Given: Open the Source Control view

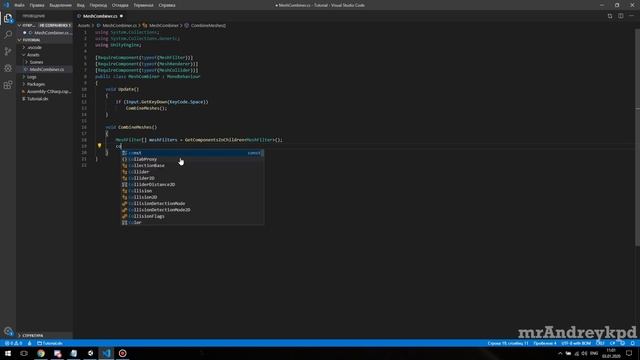Looking at the screenshot, I should (8, 51).
